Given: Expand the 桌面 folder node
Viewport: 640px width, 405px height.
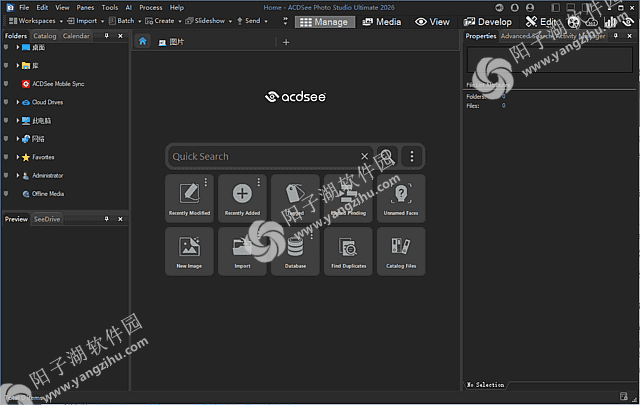Looking at the screenshot, I should coord(18,47).
